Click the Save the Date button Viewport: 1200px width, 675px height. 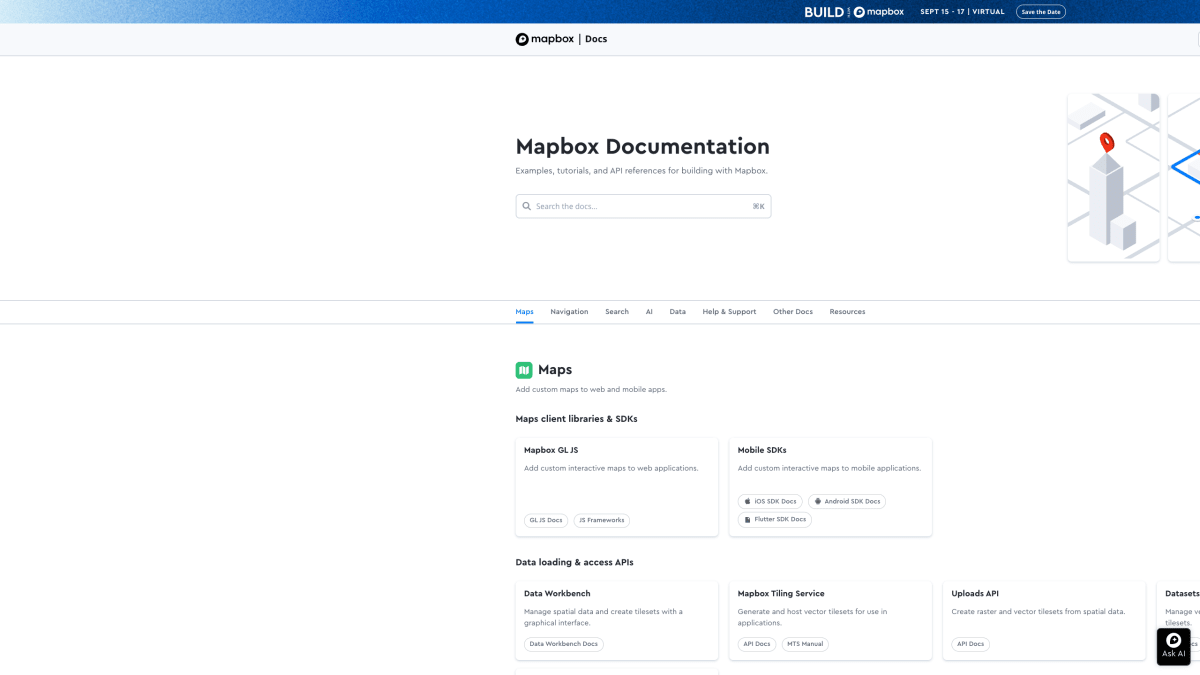coord(1041,12)
